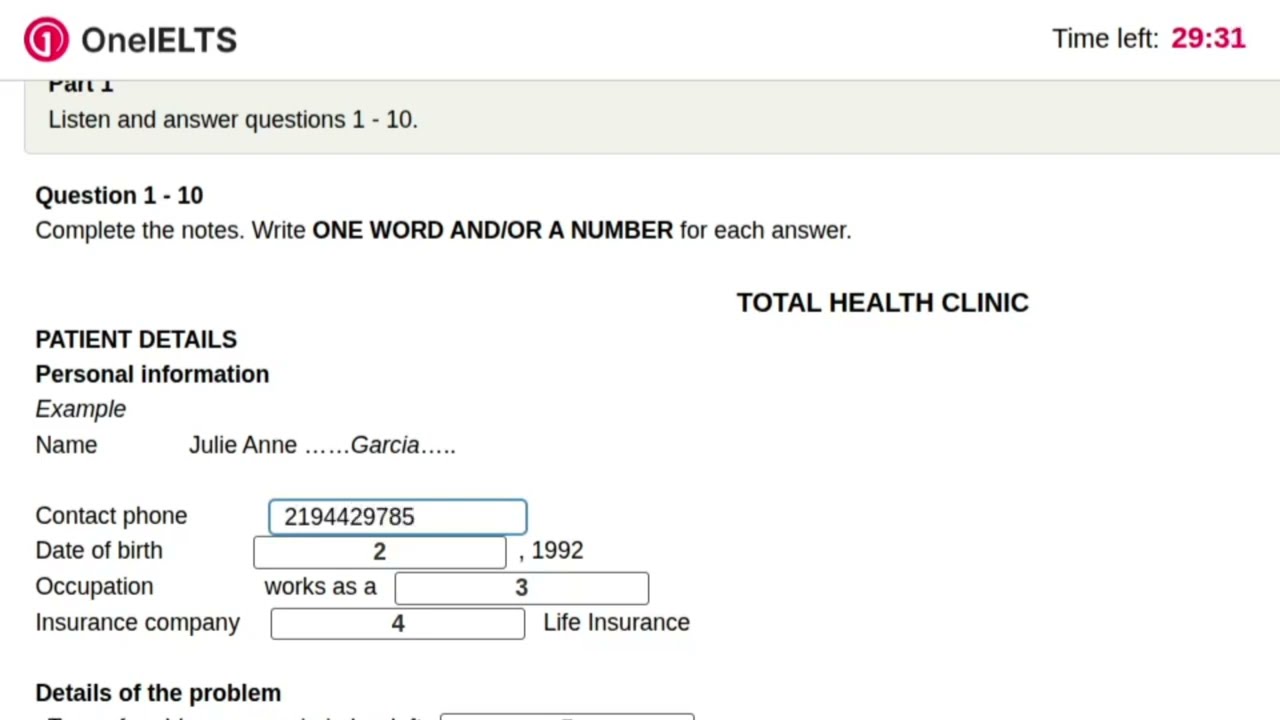Click the partially visible answer box at the bottom

[567, 716]
